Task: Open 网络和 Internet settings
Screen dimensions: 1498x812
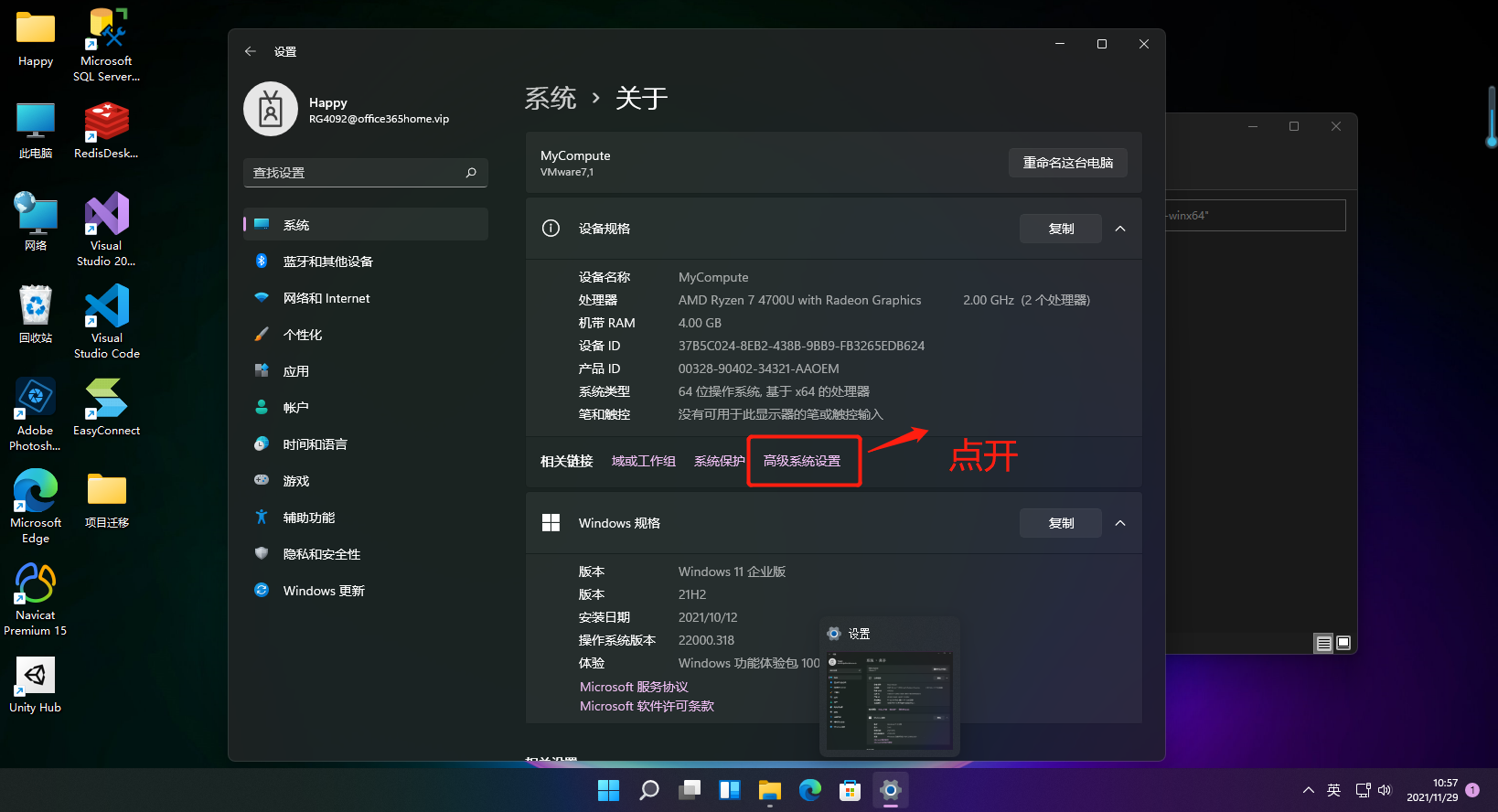Action: pos(366,298)
